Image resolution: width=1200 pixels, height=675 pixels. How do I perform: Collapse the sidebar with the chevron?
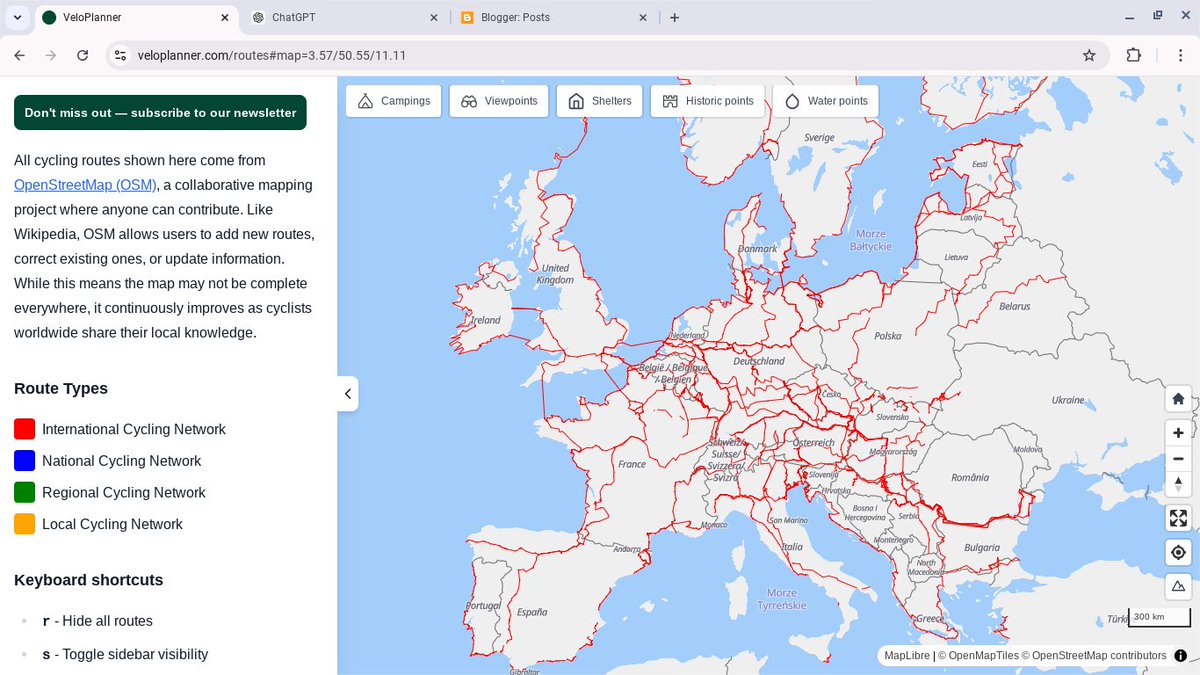(347, 393)
